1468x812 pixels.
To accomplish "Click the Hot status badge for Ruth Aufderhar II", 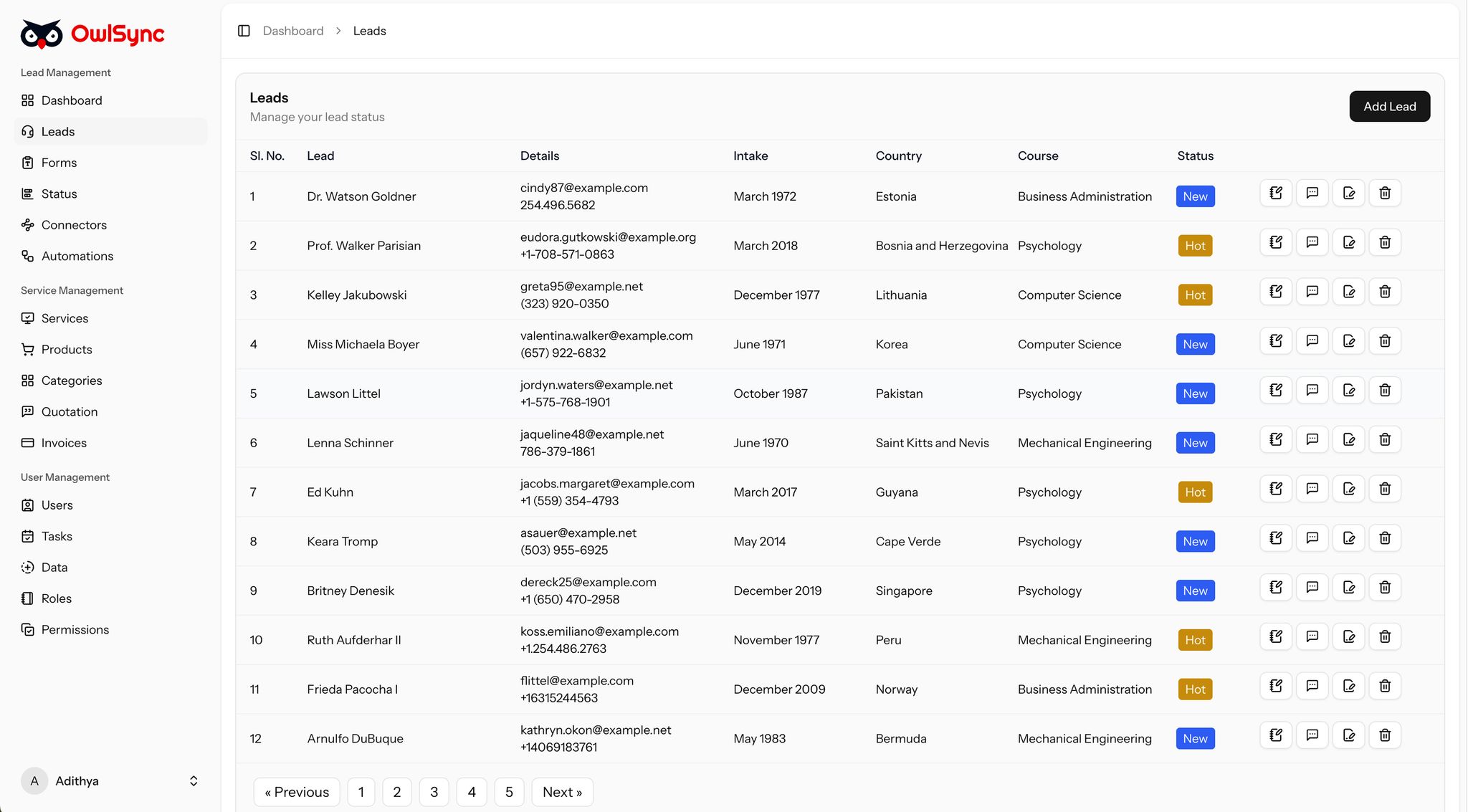I will [1194, 640].
